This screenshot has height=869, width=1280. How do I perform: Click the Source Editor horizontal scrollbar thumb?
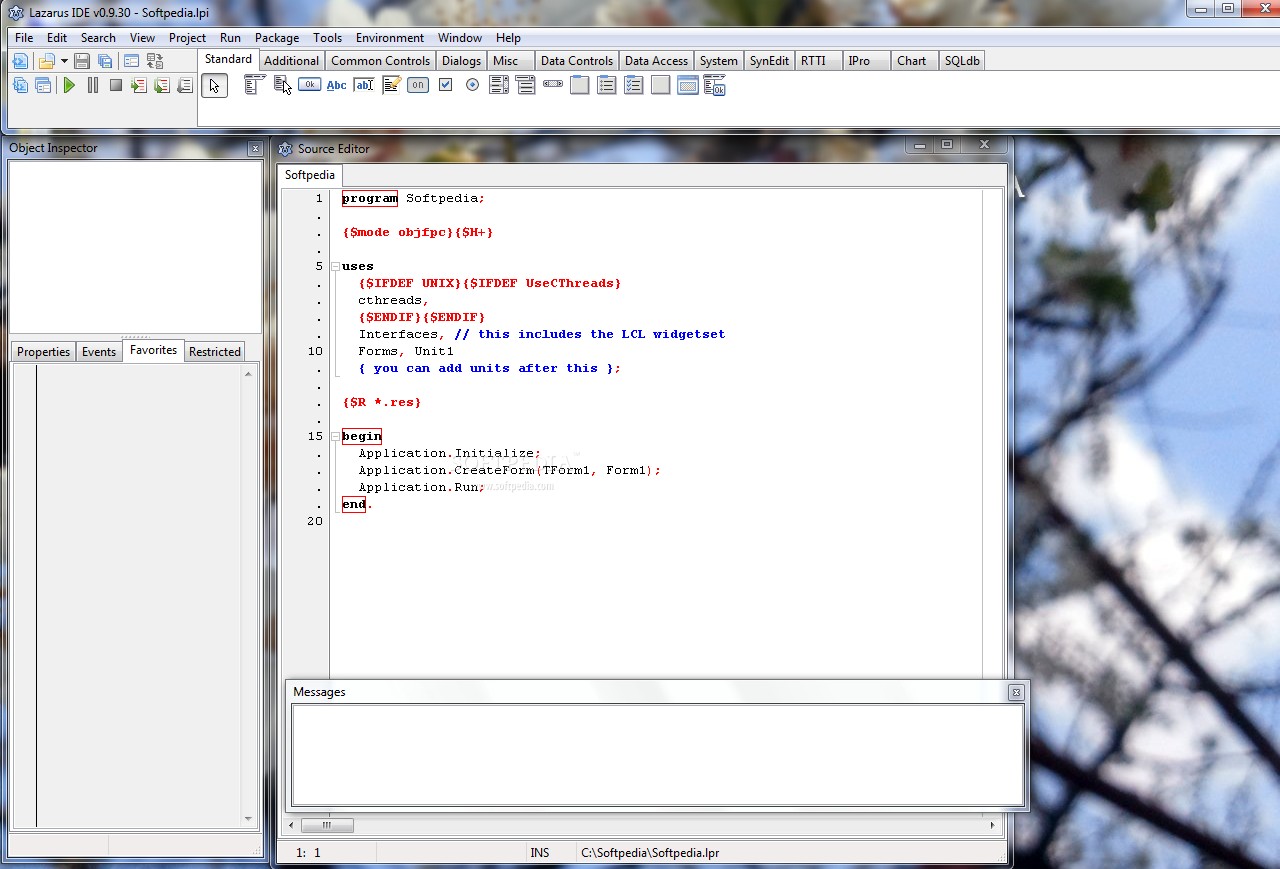(x=327, y=826)
